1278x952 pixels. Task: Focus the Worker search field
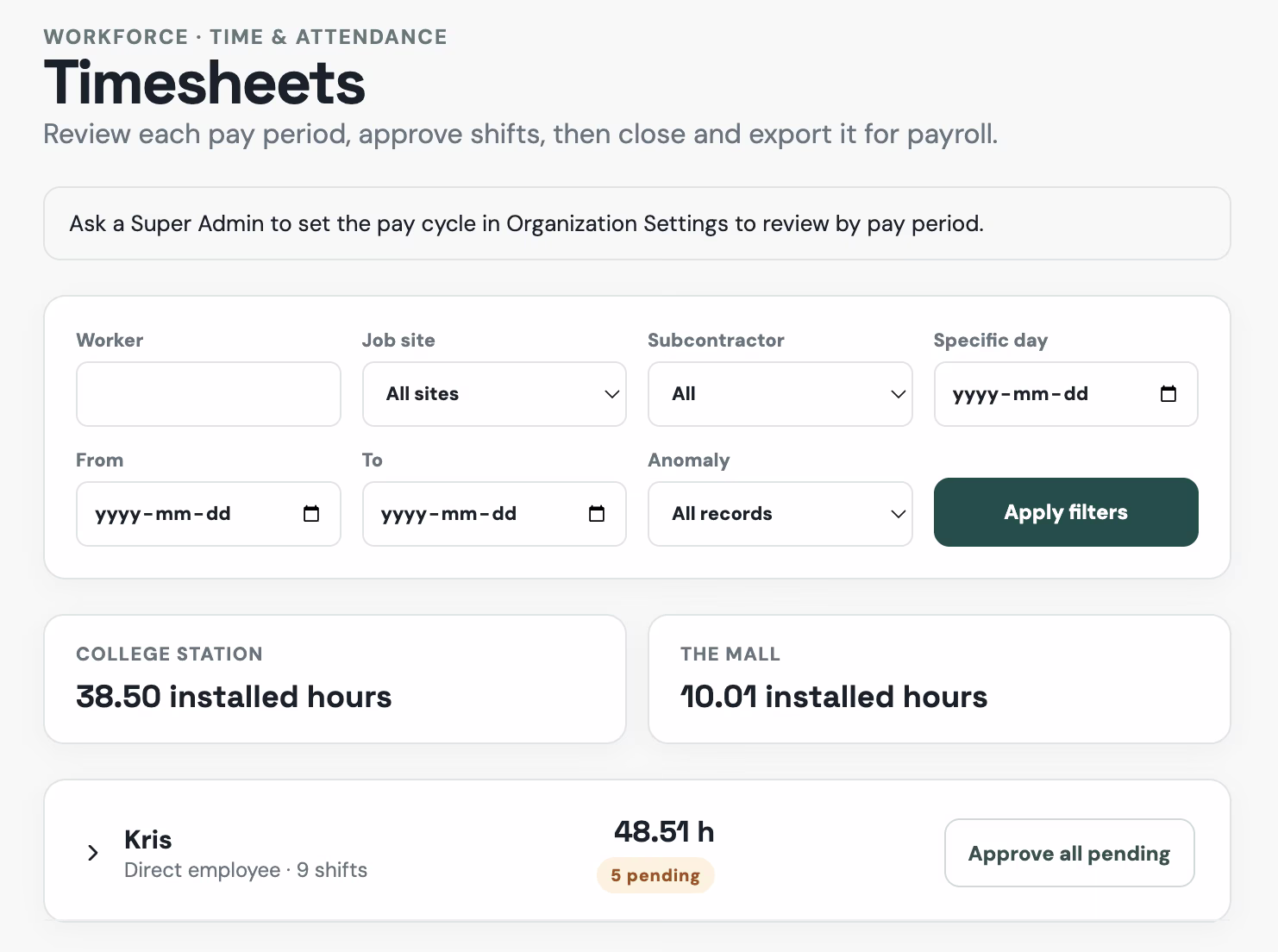tap(209, 394)
